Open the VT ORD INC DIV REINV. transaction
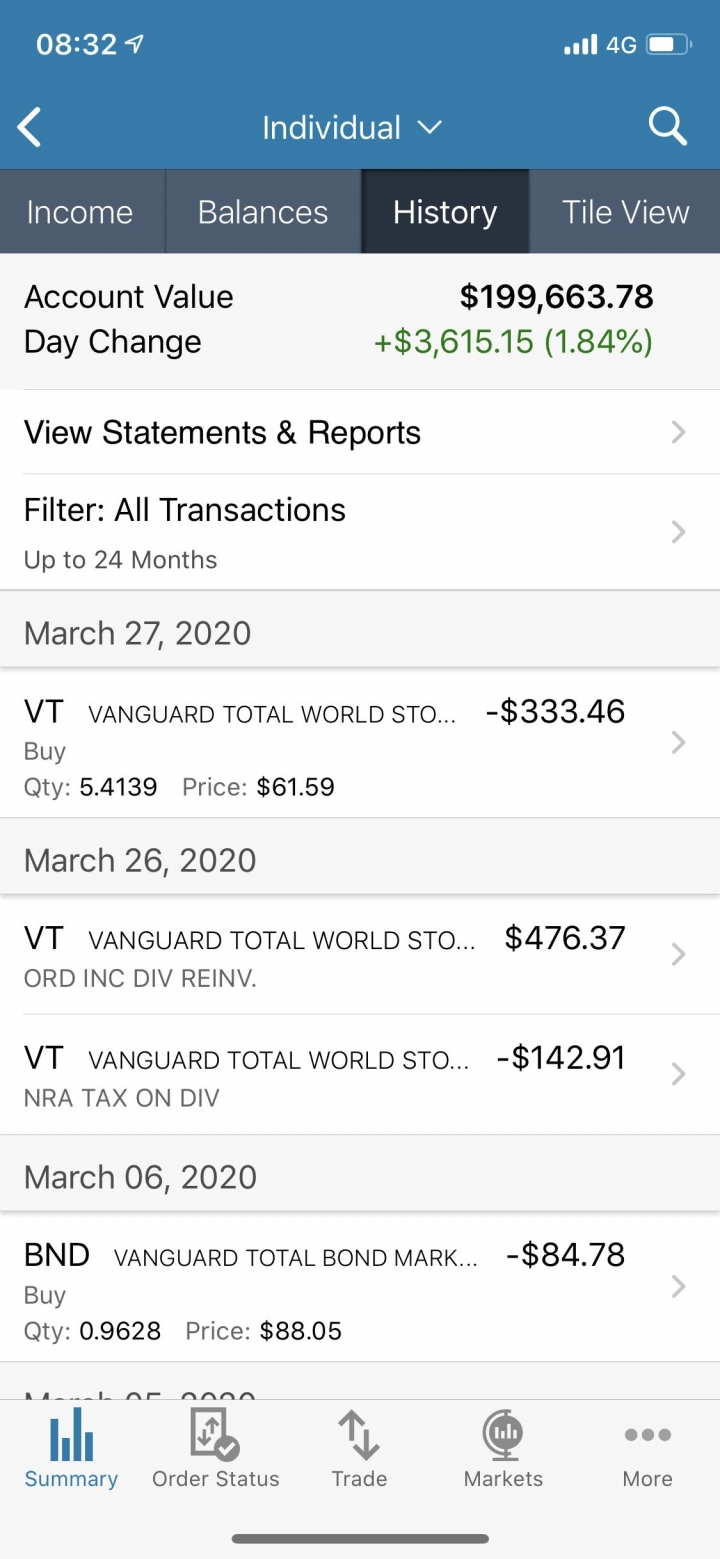This screenshot has width=720, height=1559. tap(360, 955)
